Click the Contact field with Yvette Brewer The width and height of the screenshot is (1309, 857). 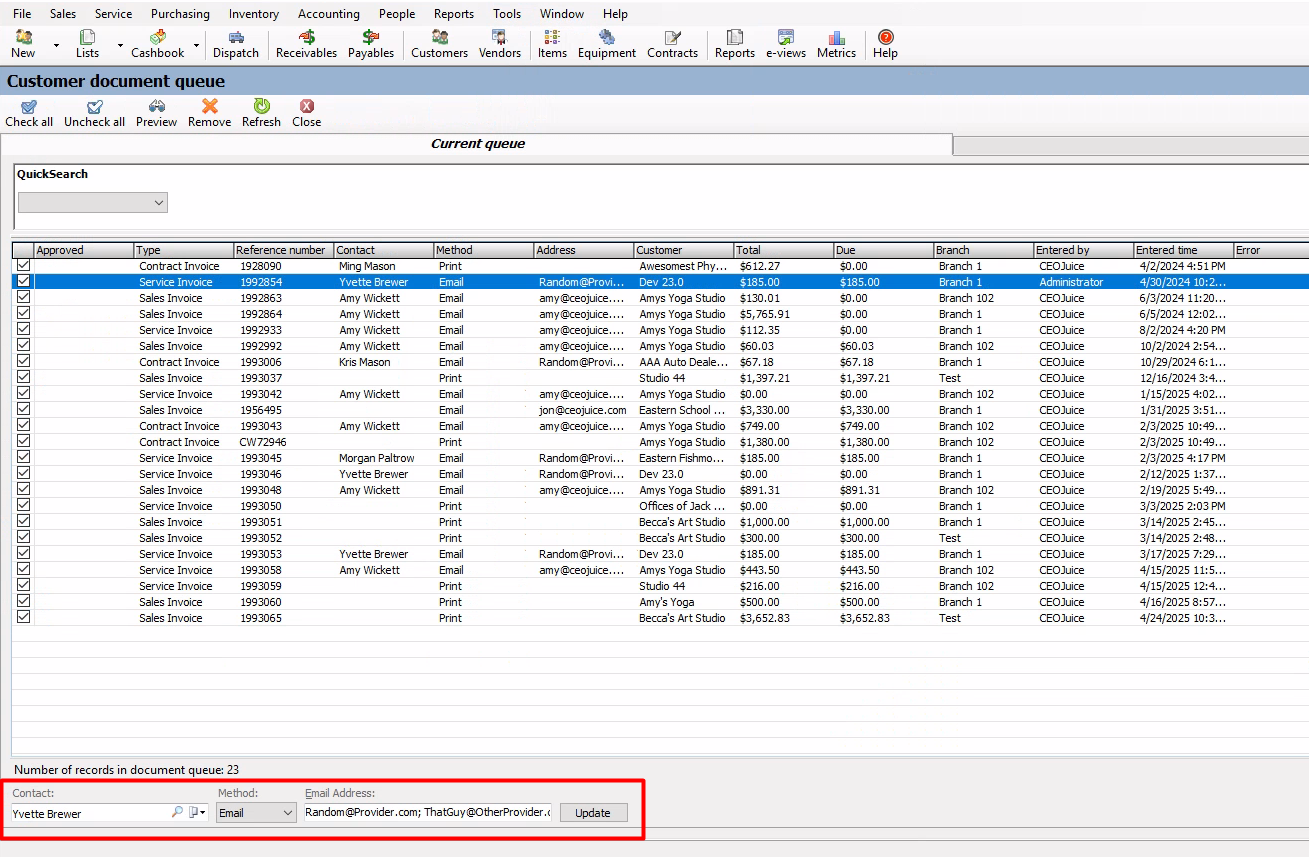(x=90, y=813)
